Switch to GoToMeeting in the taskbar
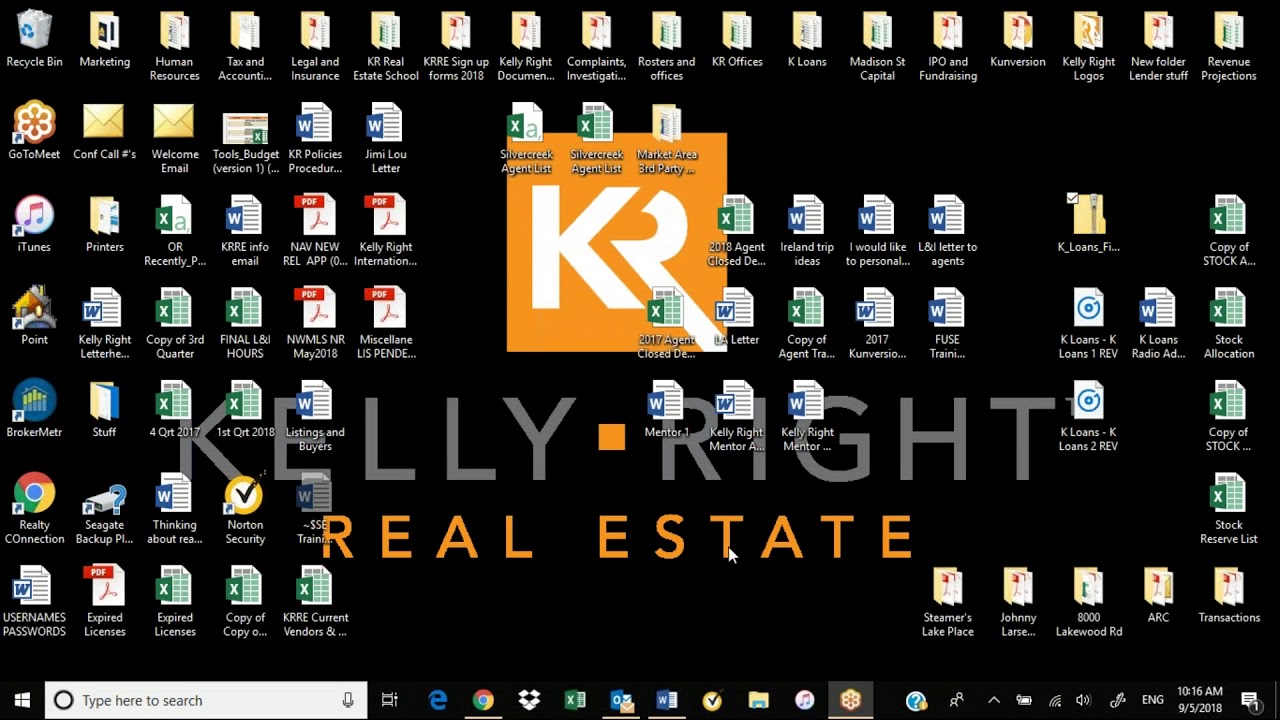The height and width of the screenshot is (720, 1280). click(851, 700)
